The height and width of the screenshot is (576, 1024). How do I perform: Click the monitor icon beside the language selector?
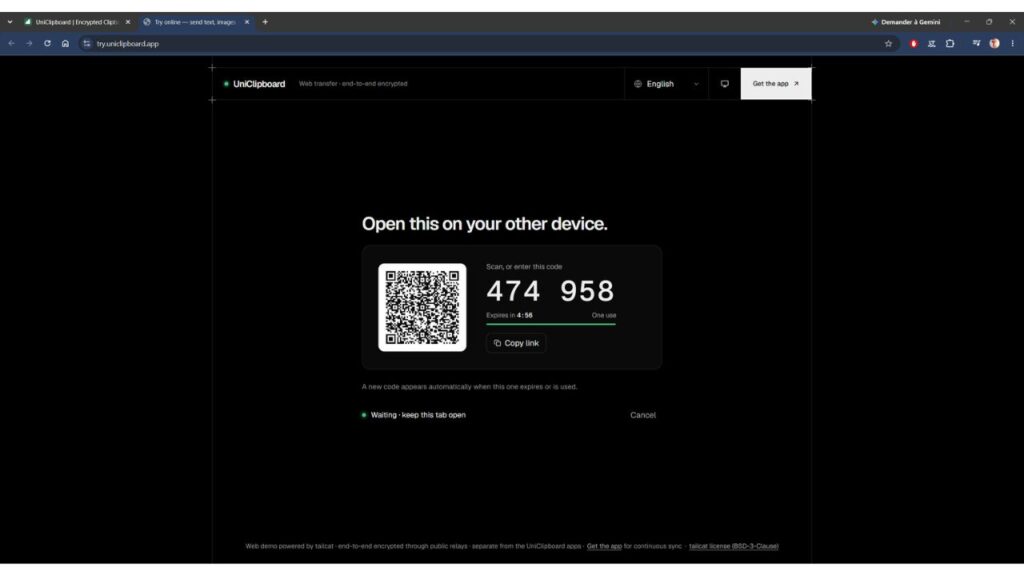[725, 84]
